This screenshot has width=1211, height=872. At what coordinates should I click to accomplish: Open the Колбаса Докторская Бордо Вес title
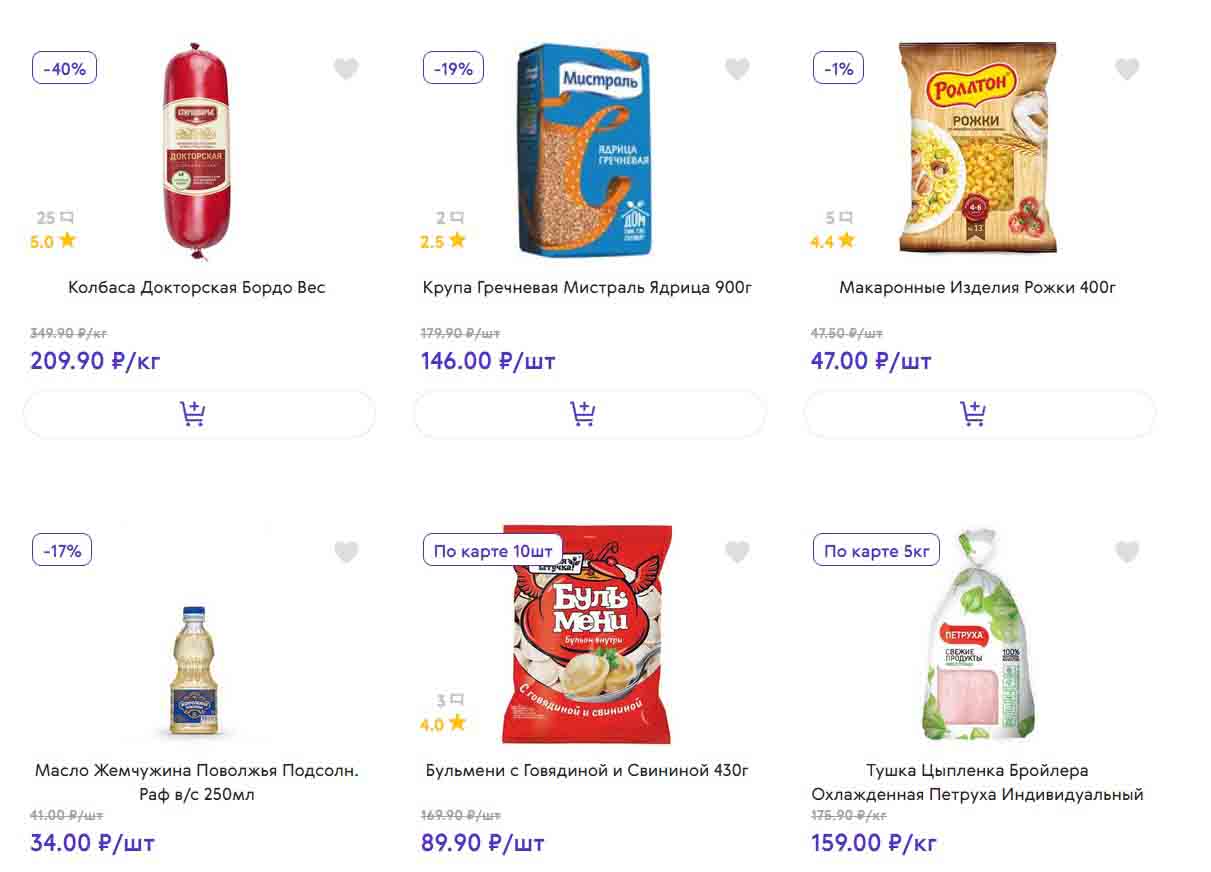click(x=197, y=288)
